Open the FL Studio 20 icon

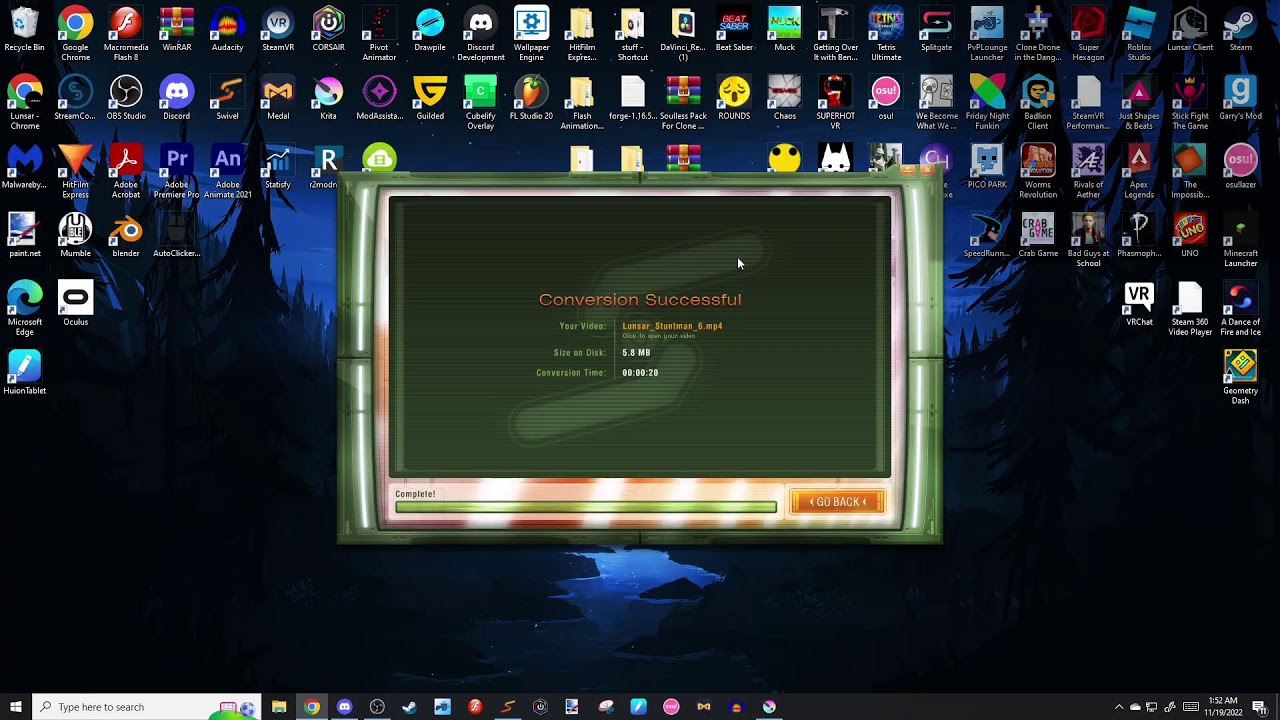point(531,98)
